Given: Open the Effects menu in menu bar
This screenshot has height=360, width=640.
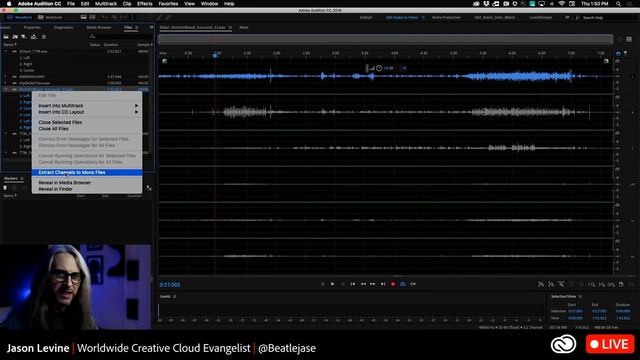Looking at the screenshot, I should pyautogui.click(x=144, y=4).
